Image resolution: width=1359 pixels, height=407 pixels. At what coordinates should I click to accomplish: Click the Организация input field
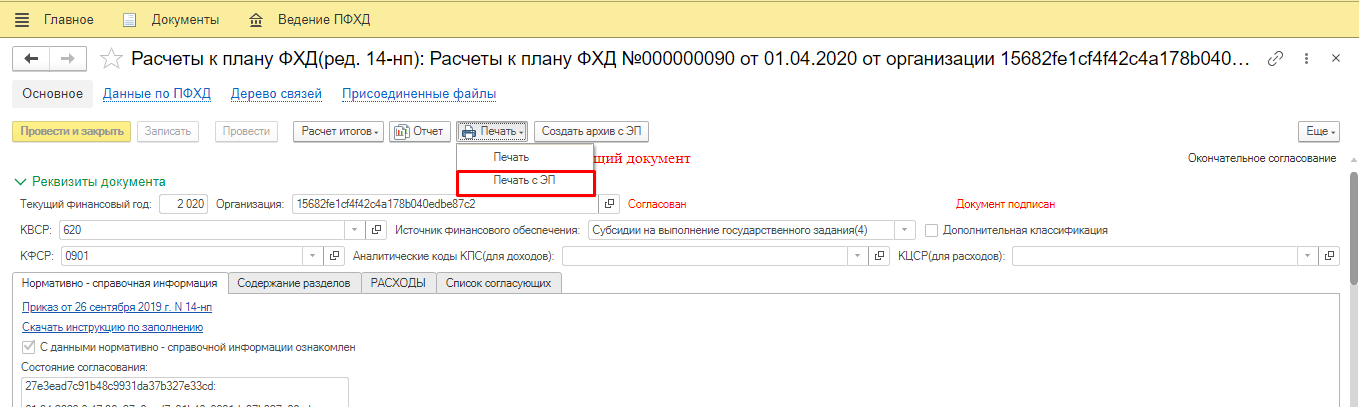[446, 203]
